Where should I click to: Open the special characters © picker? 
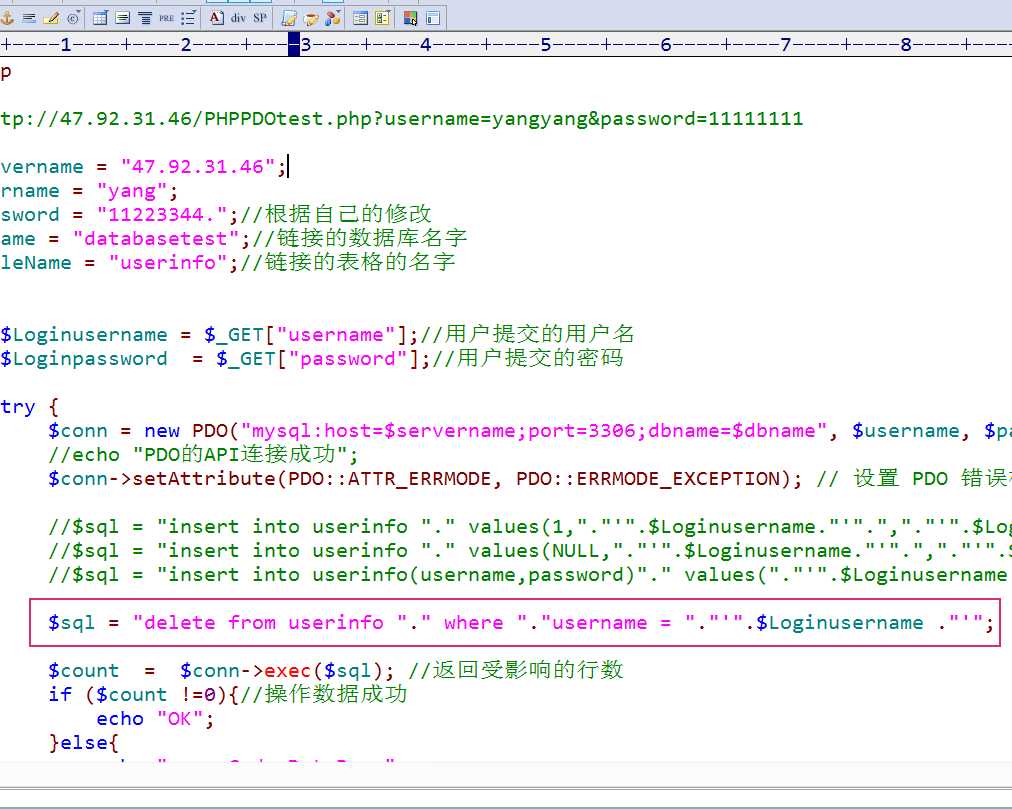click(x=73, y=18)
